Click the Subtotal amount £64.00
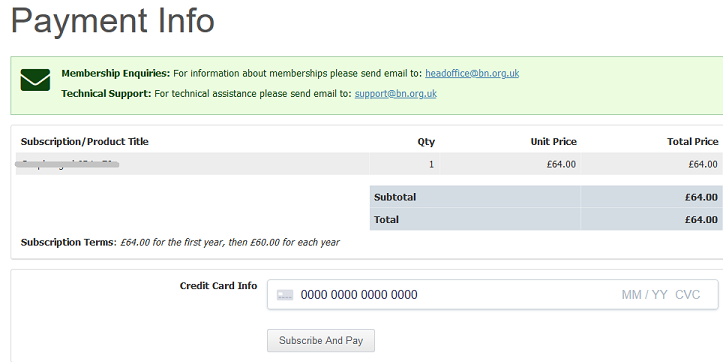Viewport: 723px width, 362px height. point(701,197)
